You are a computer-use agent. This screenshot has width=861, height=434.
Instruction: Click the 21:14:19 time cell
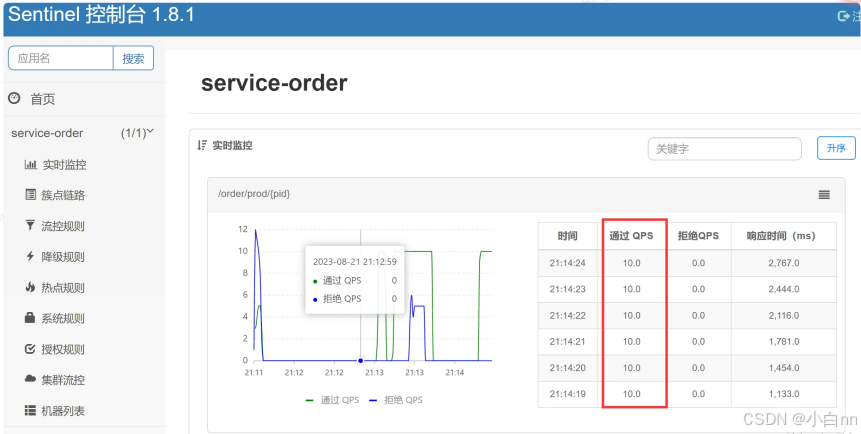point(567,394)
